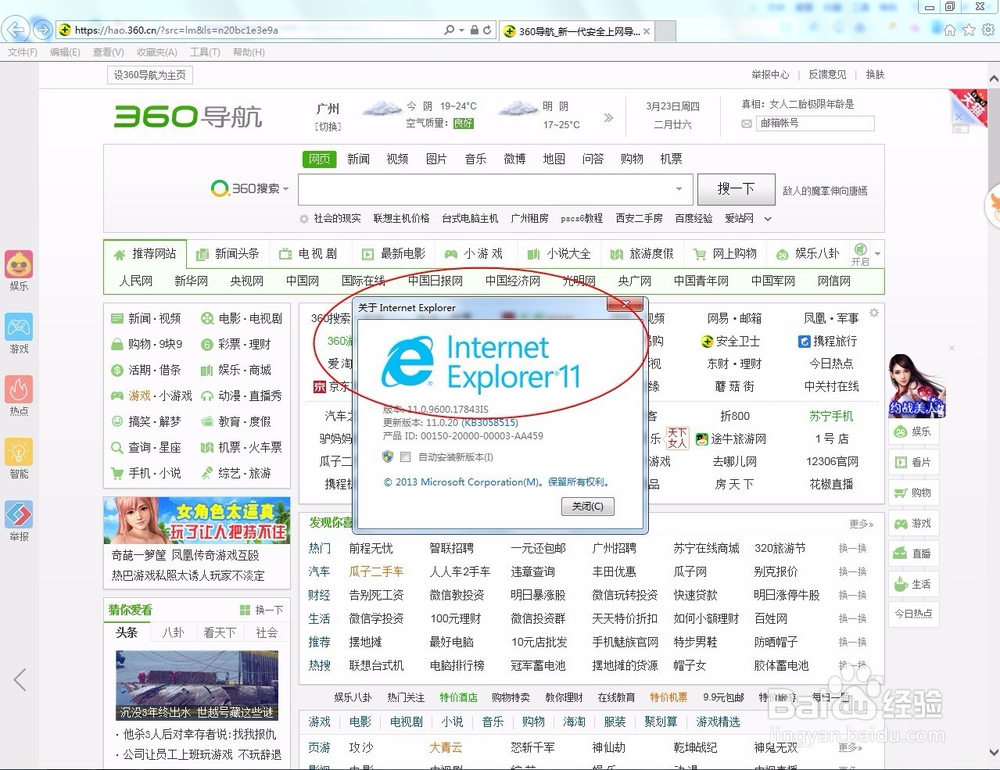
Task: Click the page scrollbar up arrow
Action: coord(994,78)
